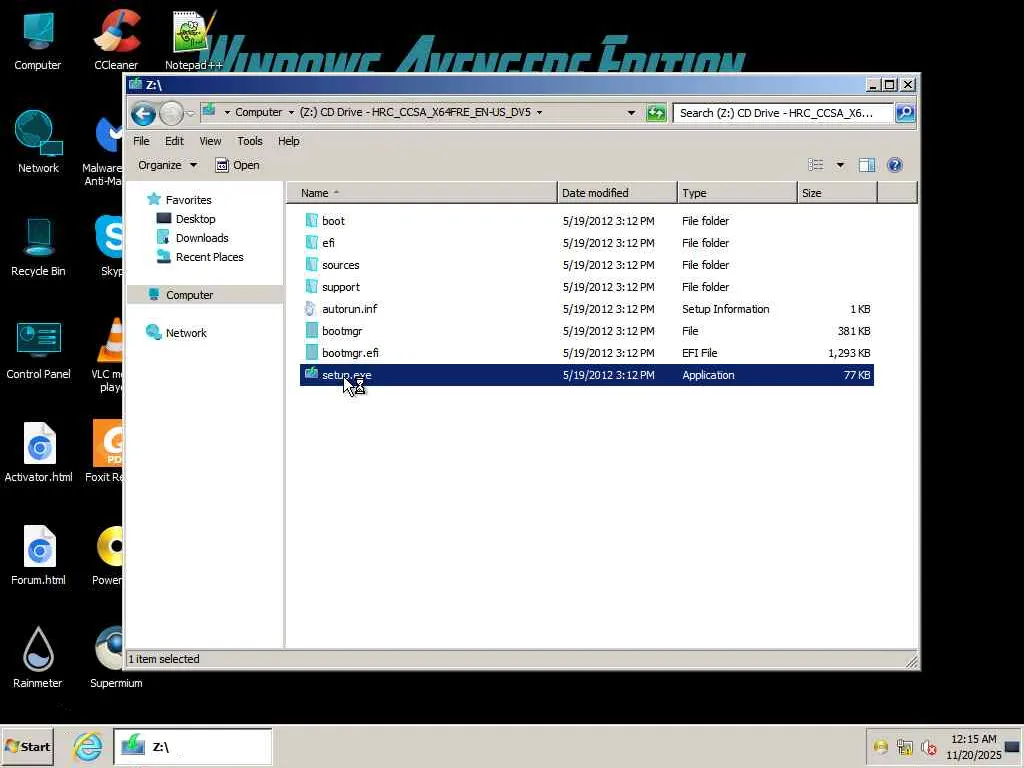
Task: Expand the CD Drive breadcrumb arrow
Action: tap(539, 112)
